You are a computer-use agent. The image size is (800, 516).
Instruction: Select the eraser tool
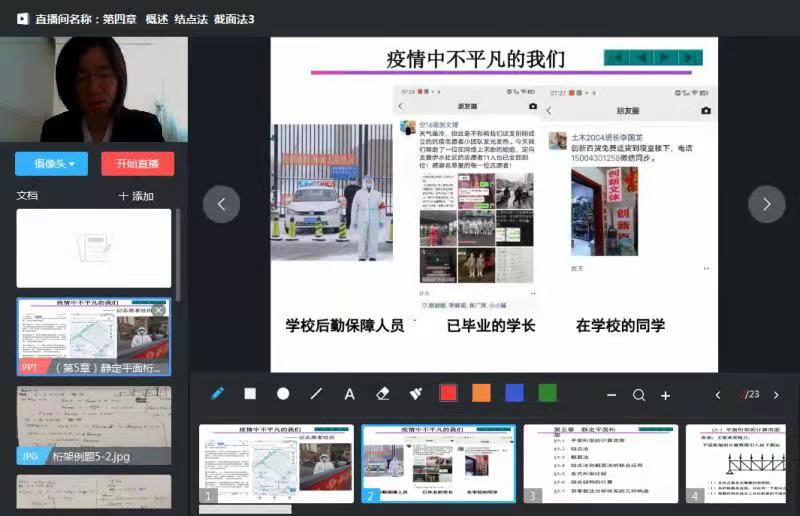click(x=382, y=394)
